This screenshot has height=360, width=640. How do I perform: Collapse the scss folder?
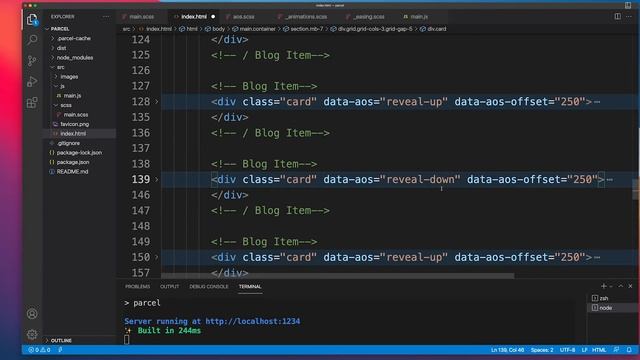tap(56, 105)
